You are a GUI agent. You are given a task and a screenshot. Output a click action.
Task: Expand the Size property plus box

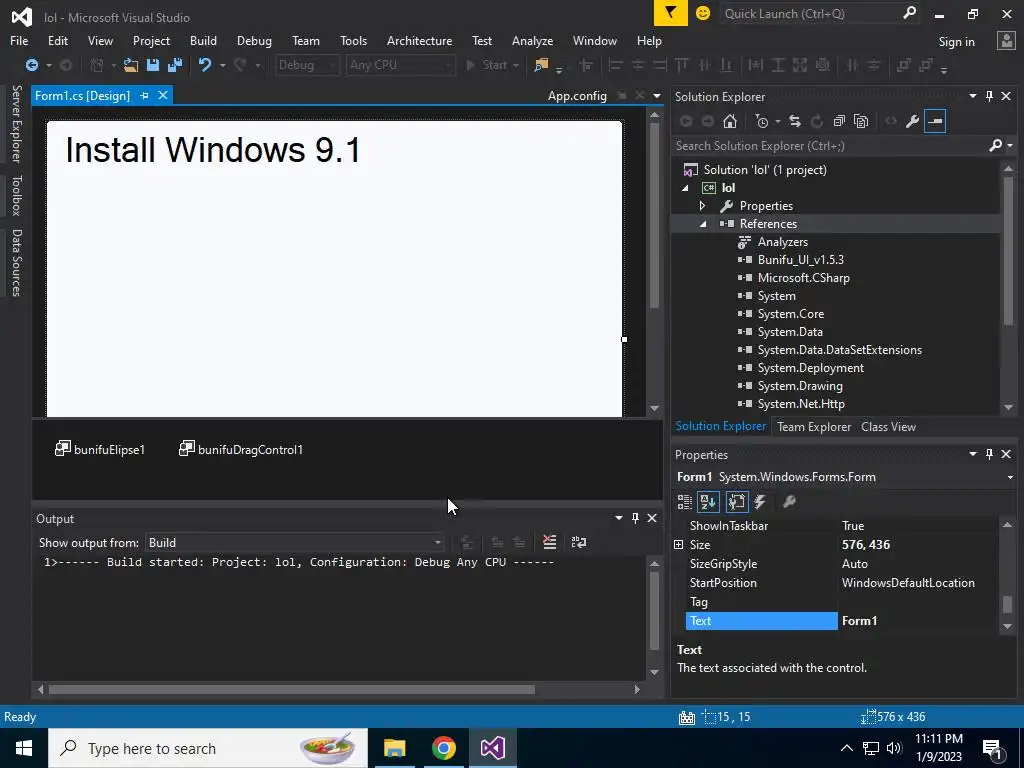[x=679, y=545]
